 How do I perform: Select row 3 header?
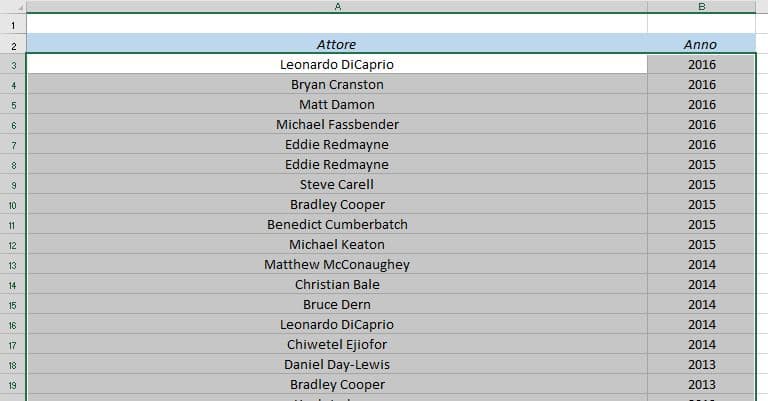click(x=13, y=65)
